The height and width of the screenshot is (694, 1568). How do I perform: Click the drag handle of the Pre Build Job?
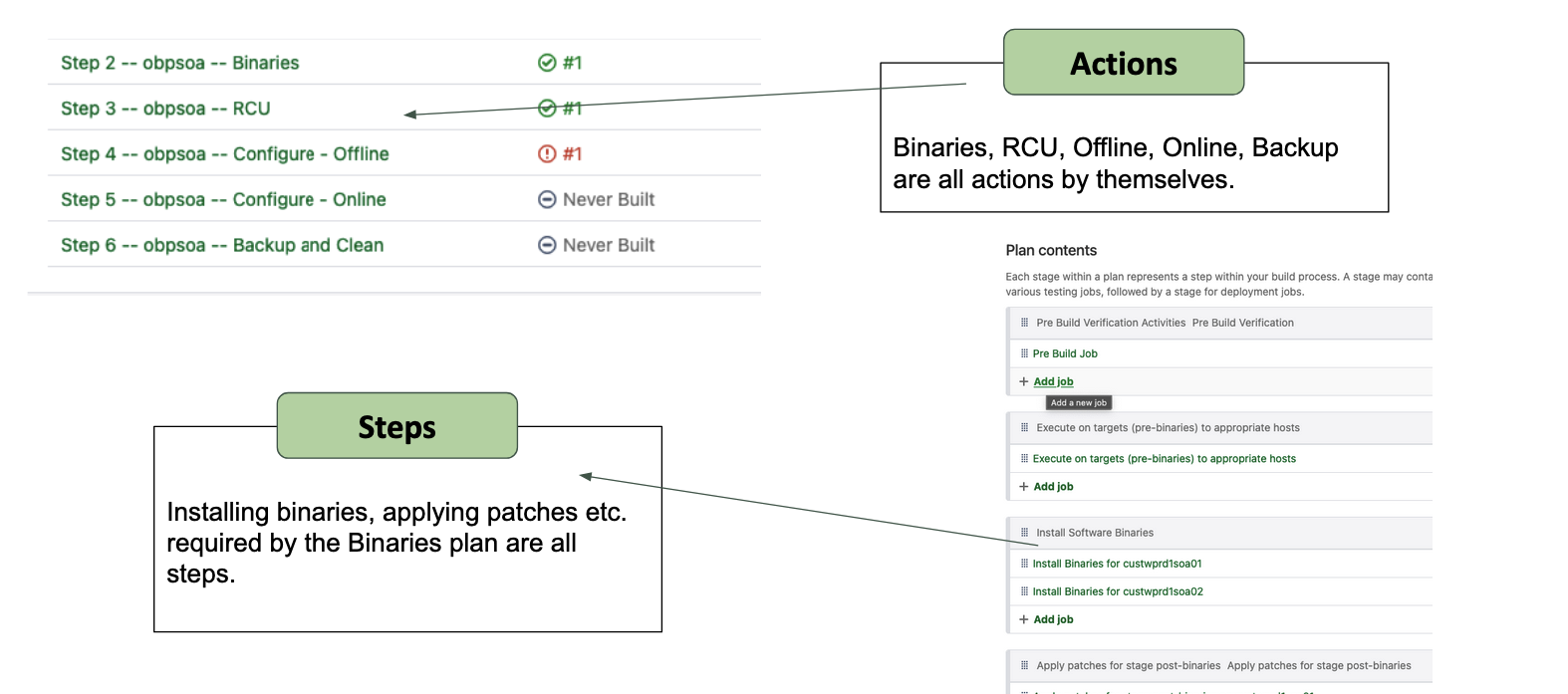1024,353
